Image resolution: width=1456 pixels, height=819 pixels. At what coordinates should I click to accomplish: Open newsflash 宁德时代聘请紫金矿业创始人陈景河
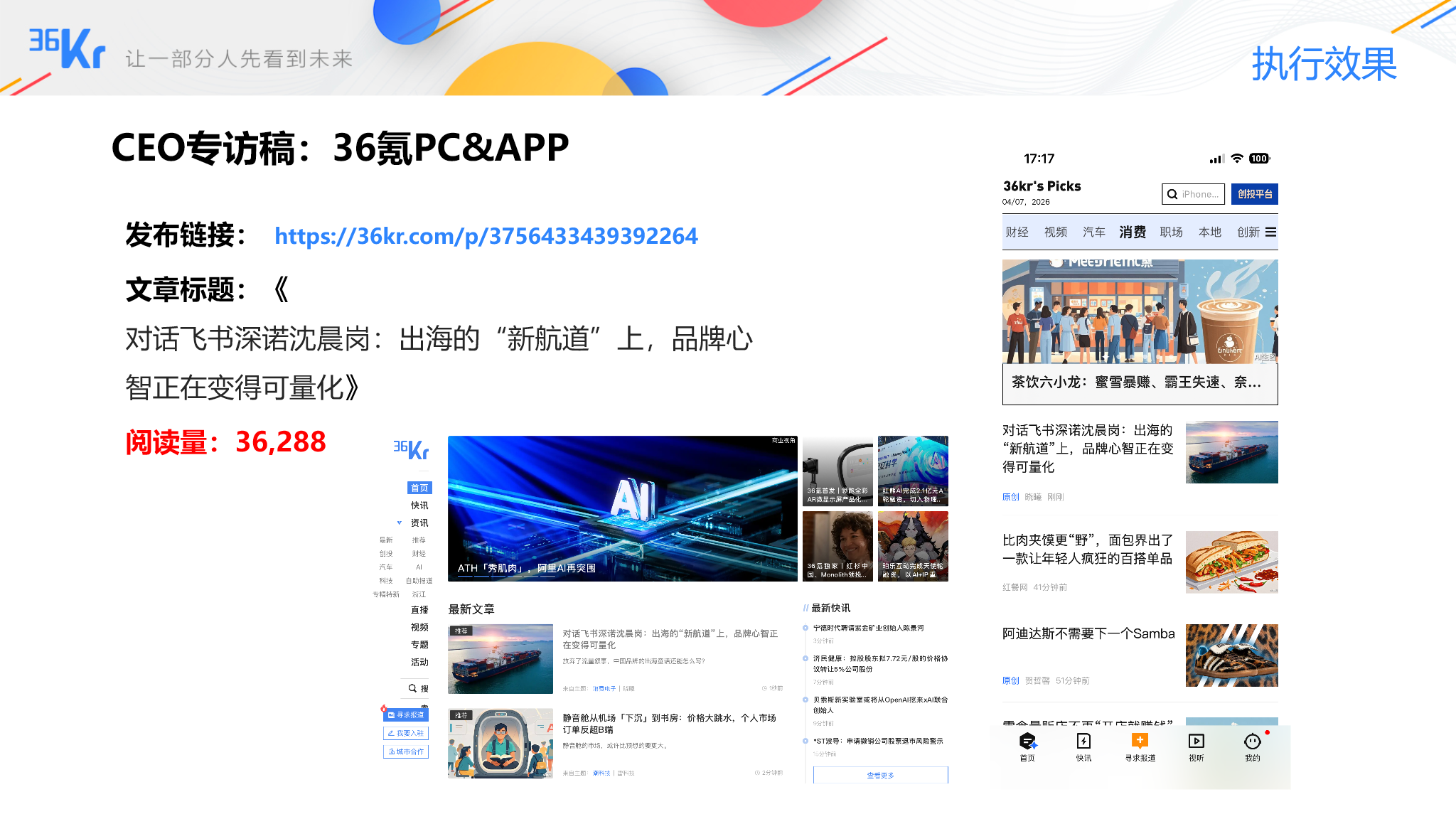868,628
